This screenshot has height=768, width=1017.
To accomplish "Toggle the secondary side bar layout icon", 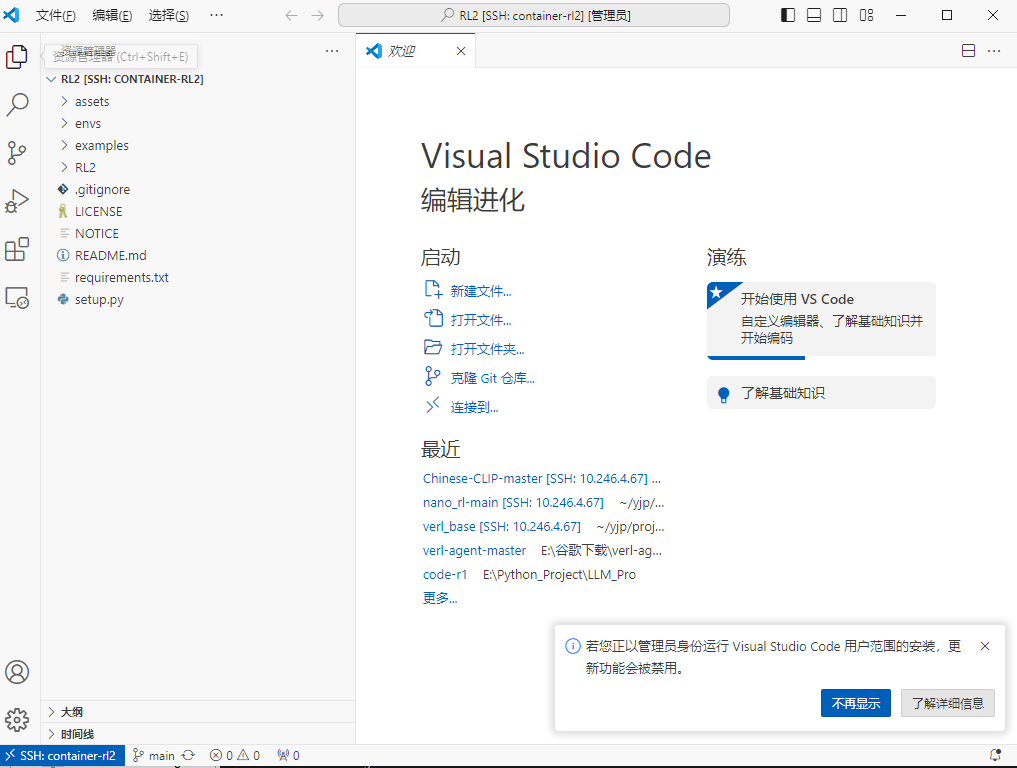I will coord(840,15).
